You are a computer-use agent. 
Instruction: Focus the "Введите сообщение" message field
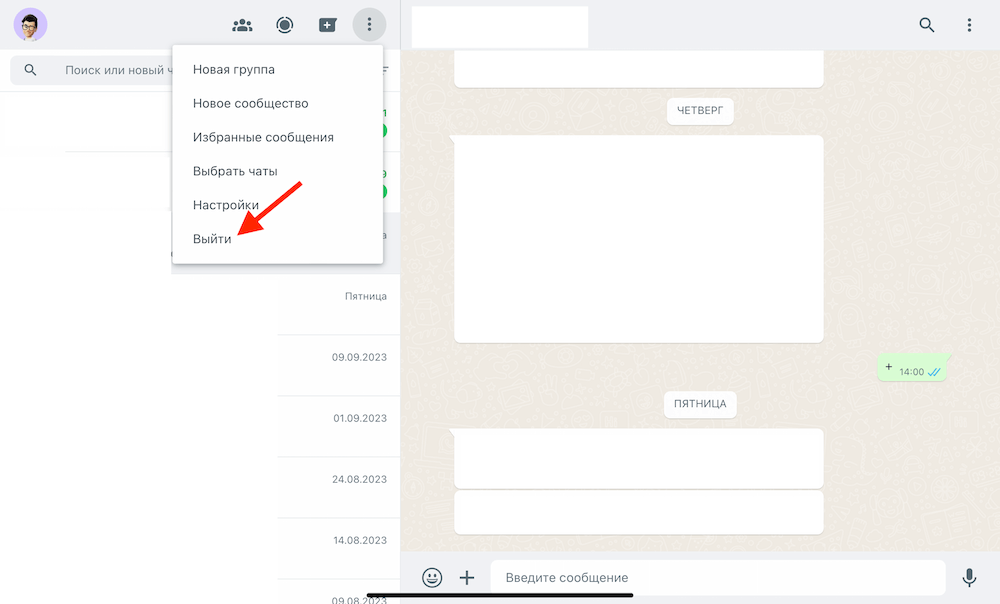(x=715, y=577)
